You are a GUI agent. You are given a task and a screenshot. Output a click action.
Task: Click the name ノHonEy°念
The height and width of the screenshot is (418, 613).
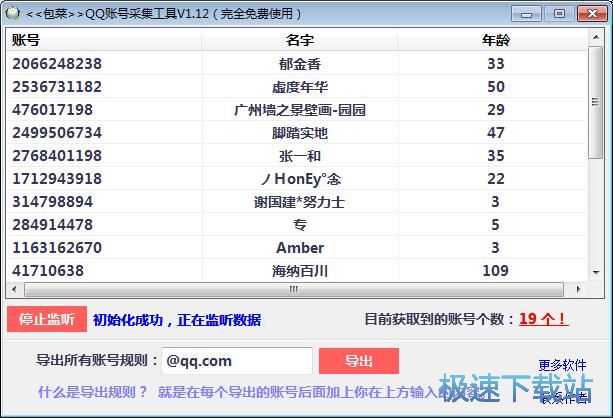tap(300, 179)
